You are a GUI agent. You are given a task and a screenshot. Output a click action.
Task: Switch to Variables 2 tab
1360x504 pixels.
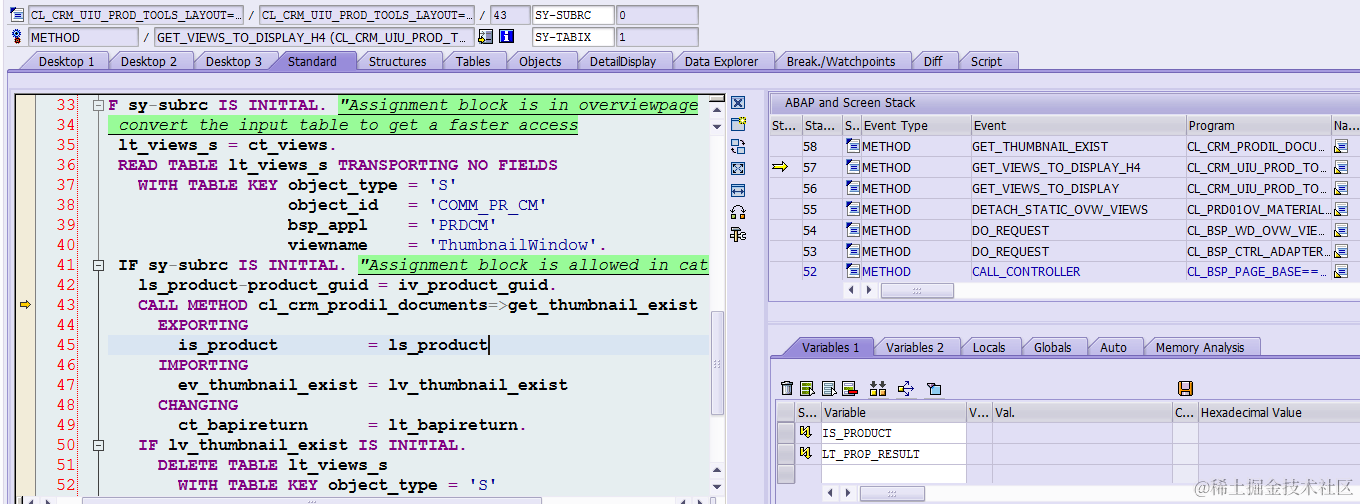click(915, 348)
